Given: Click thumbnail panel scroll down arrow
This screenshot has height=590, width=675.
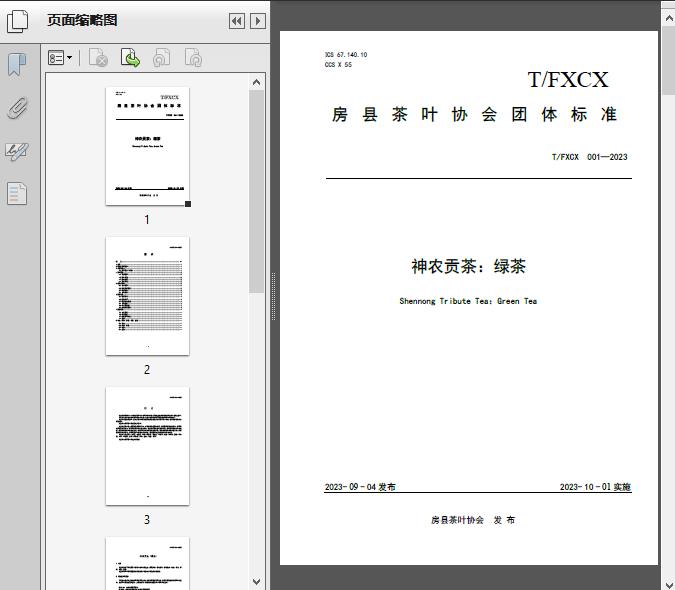Looking at the screenshot, I should (257, 582).
